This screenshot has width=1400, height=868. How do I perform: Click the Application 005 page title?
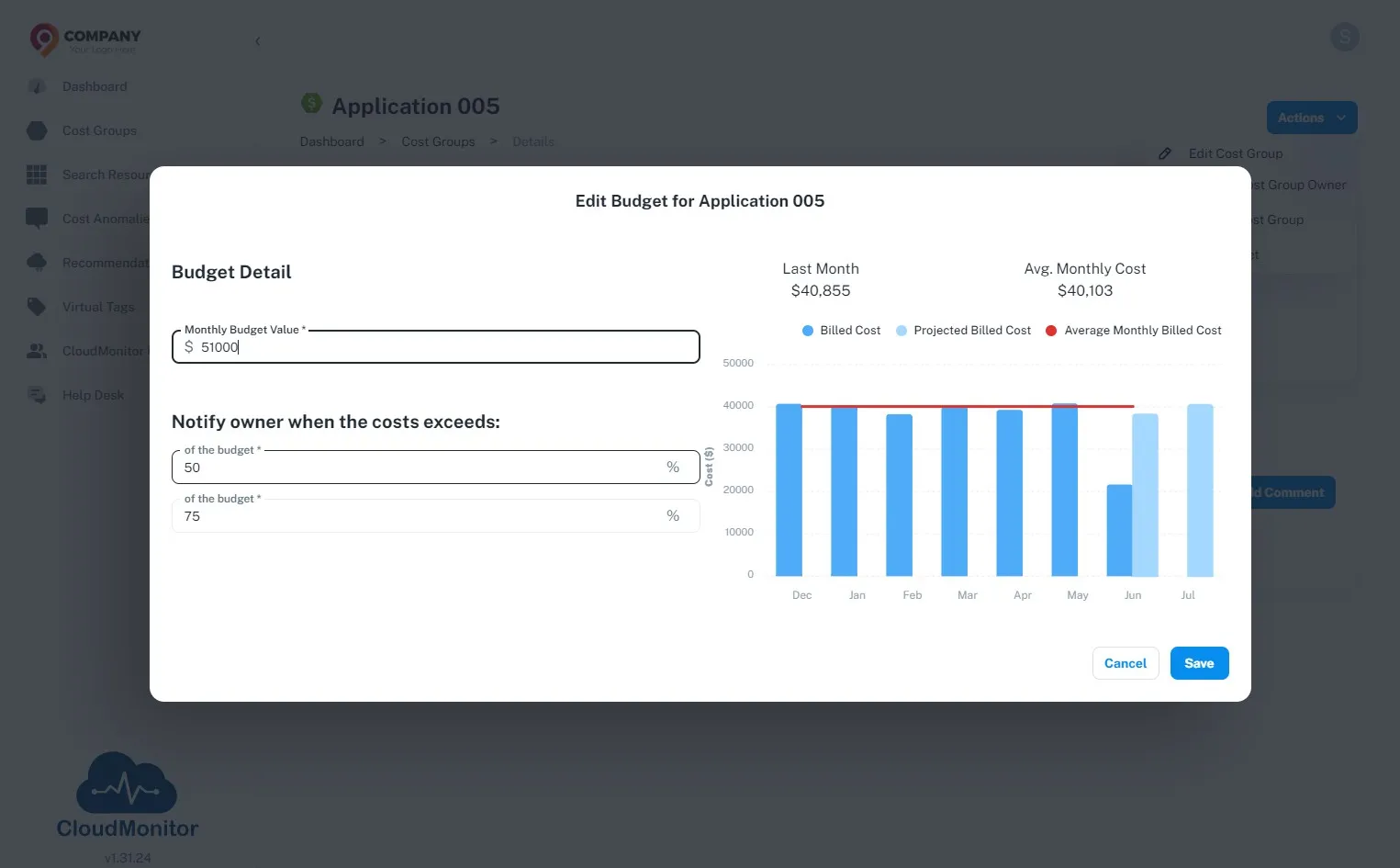coord(415,106)
